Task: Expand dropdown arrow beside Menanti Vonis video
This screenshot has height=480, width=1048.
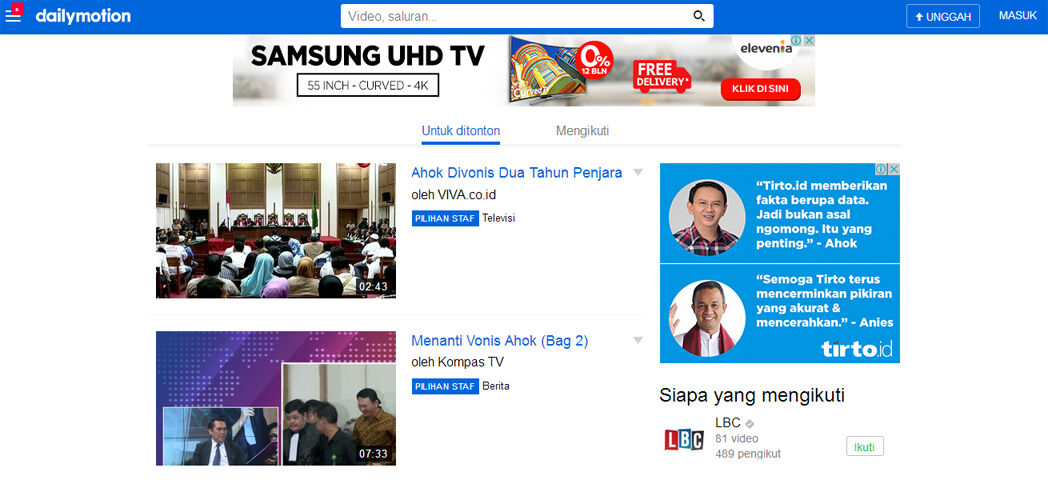Action: pos(638,341)
